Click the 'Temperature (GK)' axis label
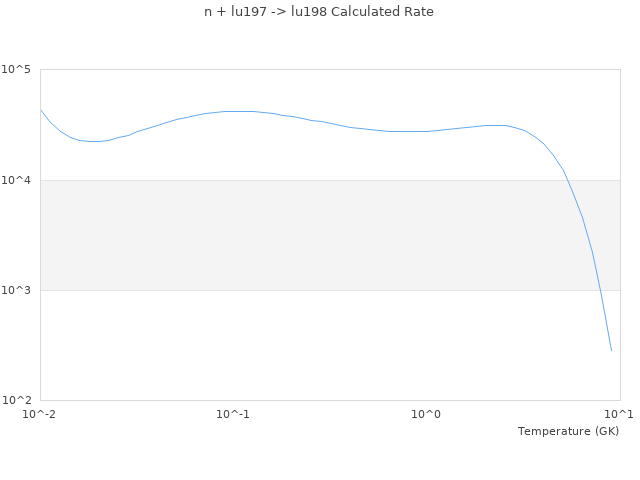The width and height of the screenshot is (640, 480). 568,431
